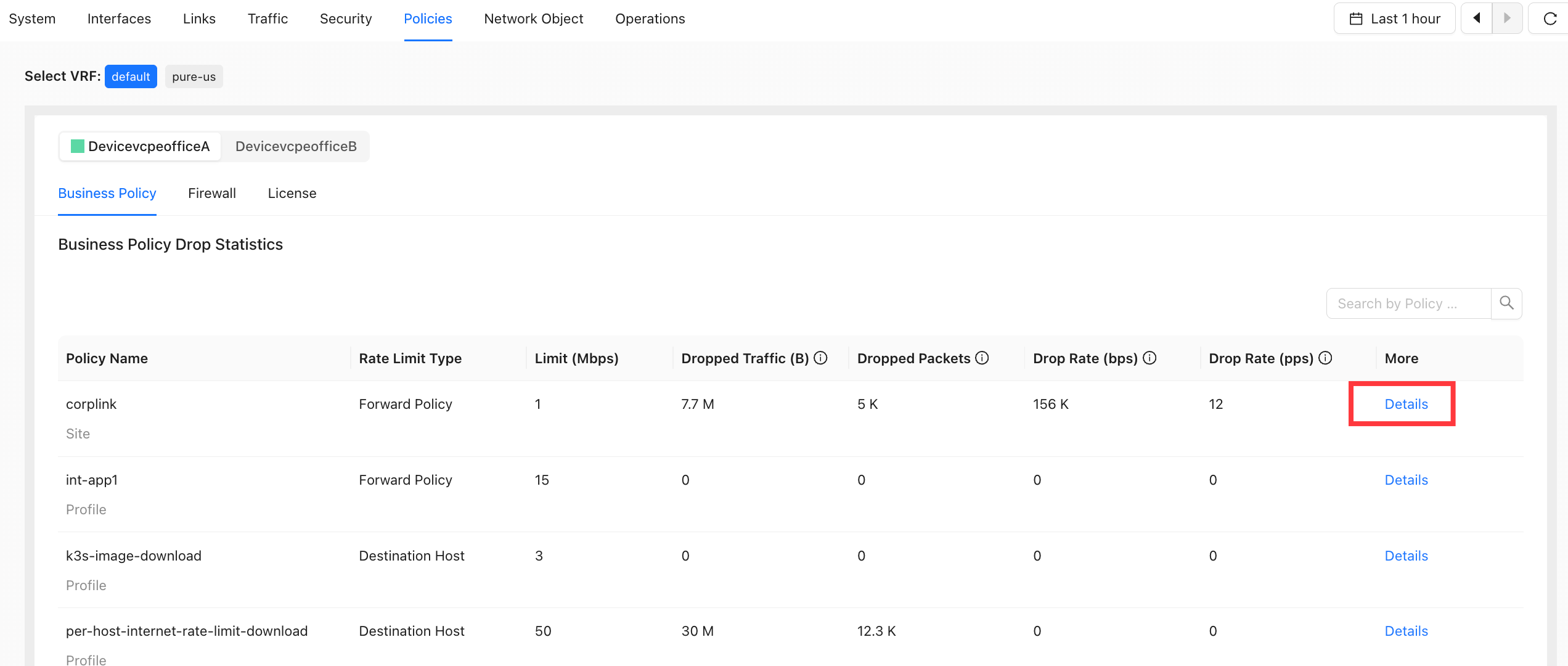Show the Dropped Packets info icon
1568x666 pixels.
(x=982, y=358)
